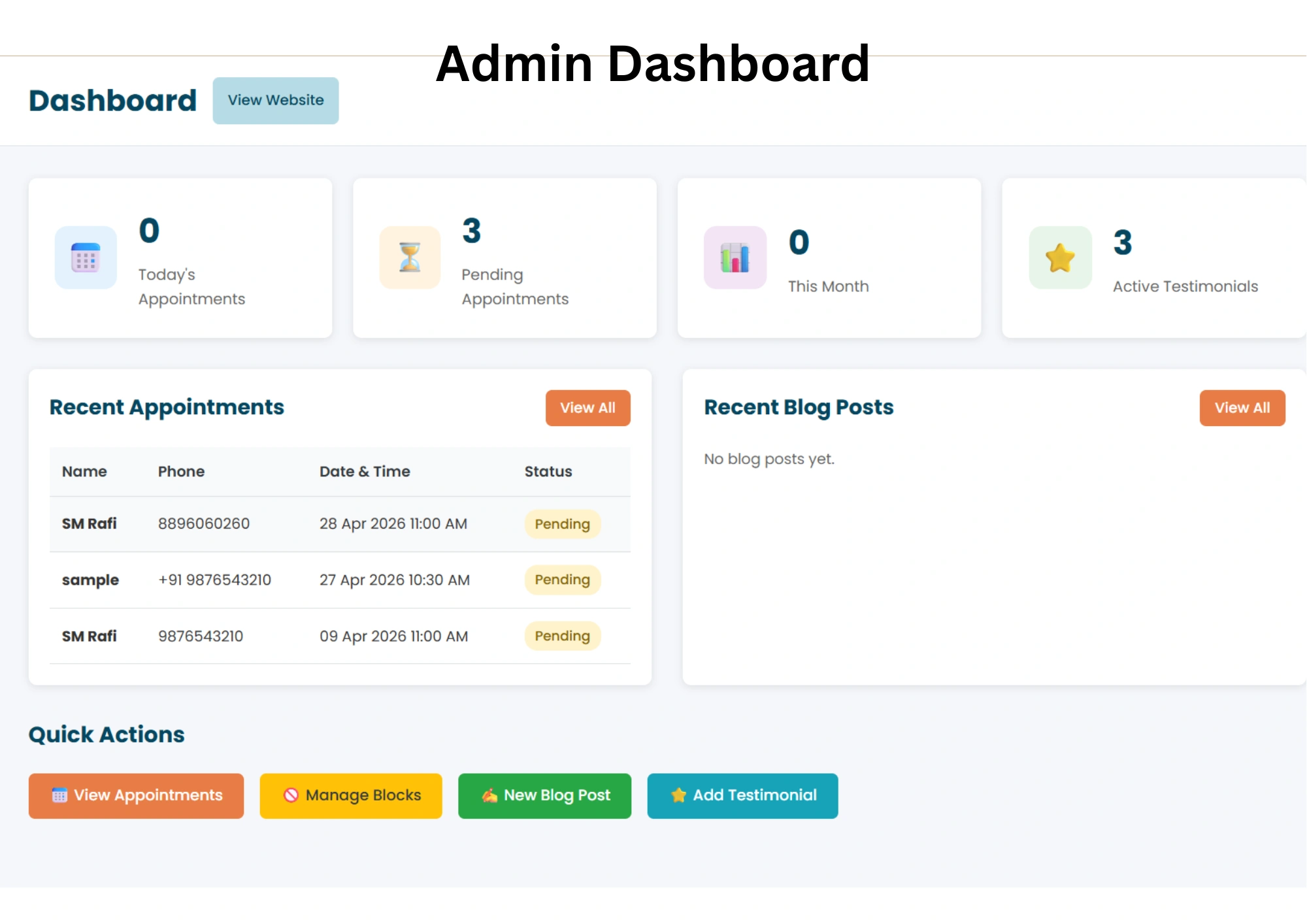
Task: Click the 'No blog posts yet.' message
Action: pos(769,459)
